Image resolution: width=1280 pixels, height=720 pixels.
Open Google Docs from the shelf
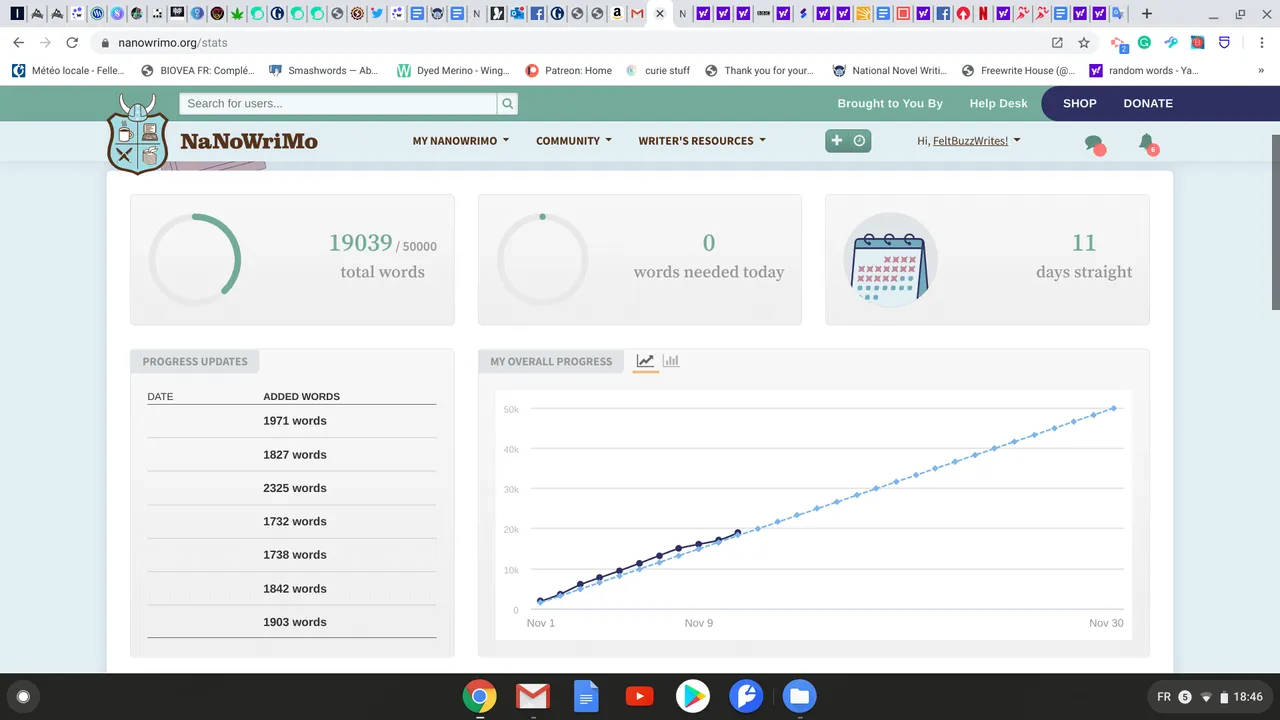pyautogui.click(x=586, y=696)
